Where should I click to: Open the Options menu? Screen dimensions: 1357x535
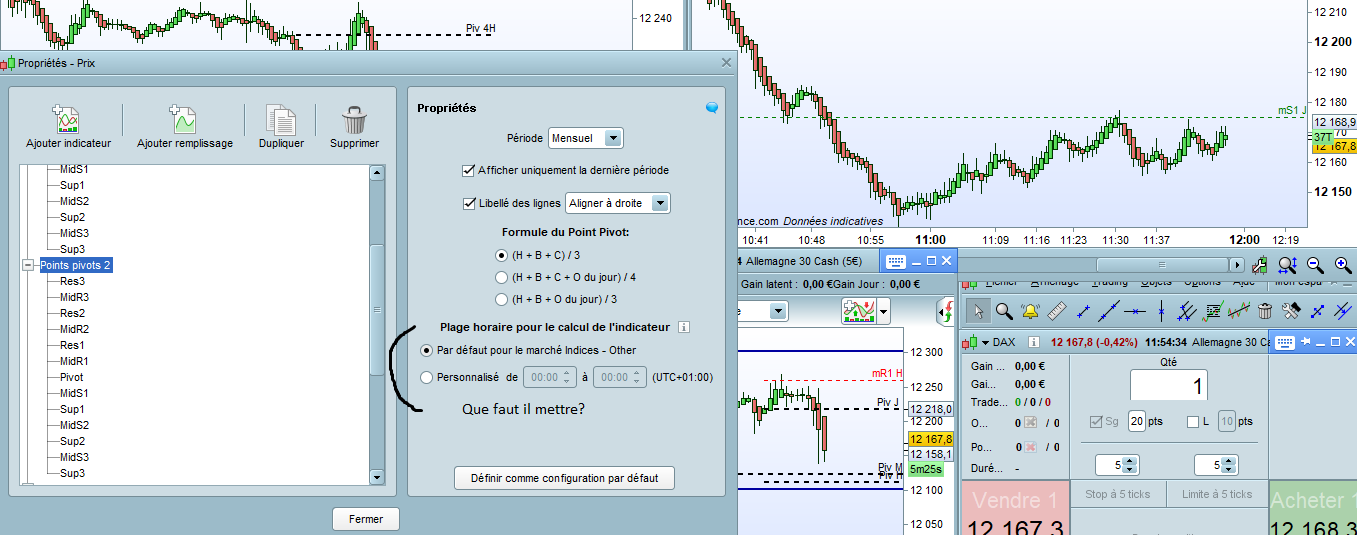coord(1203,282)
